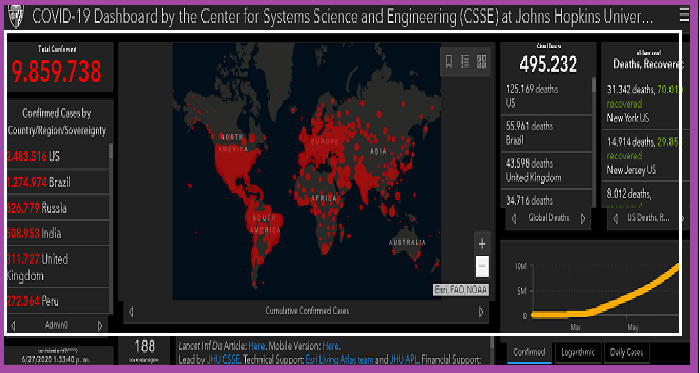This screenshot has width=700, height=373.
Task: Open the basemap gallery grid icon
Action: tap(481, 62)
